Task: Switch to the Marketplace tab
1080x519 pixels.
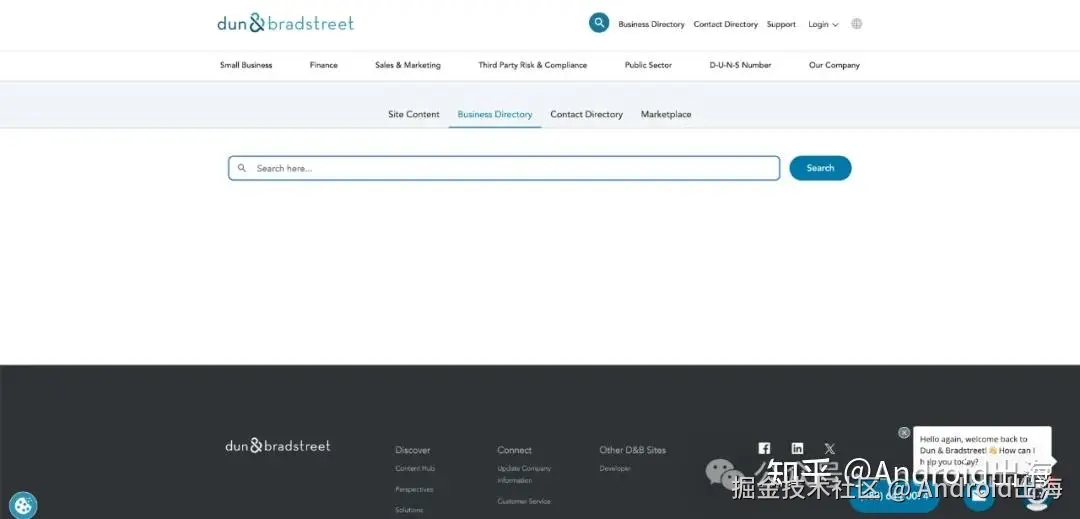Action: pyautogui.click(x=666, y=114)
